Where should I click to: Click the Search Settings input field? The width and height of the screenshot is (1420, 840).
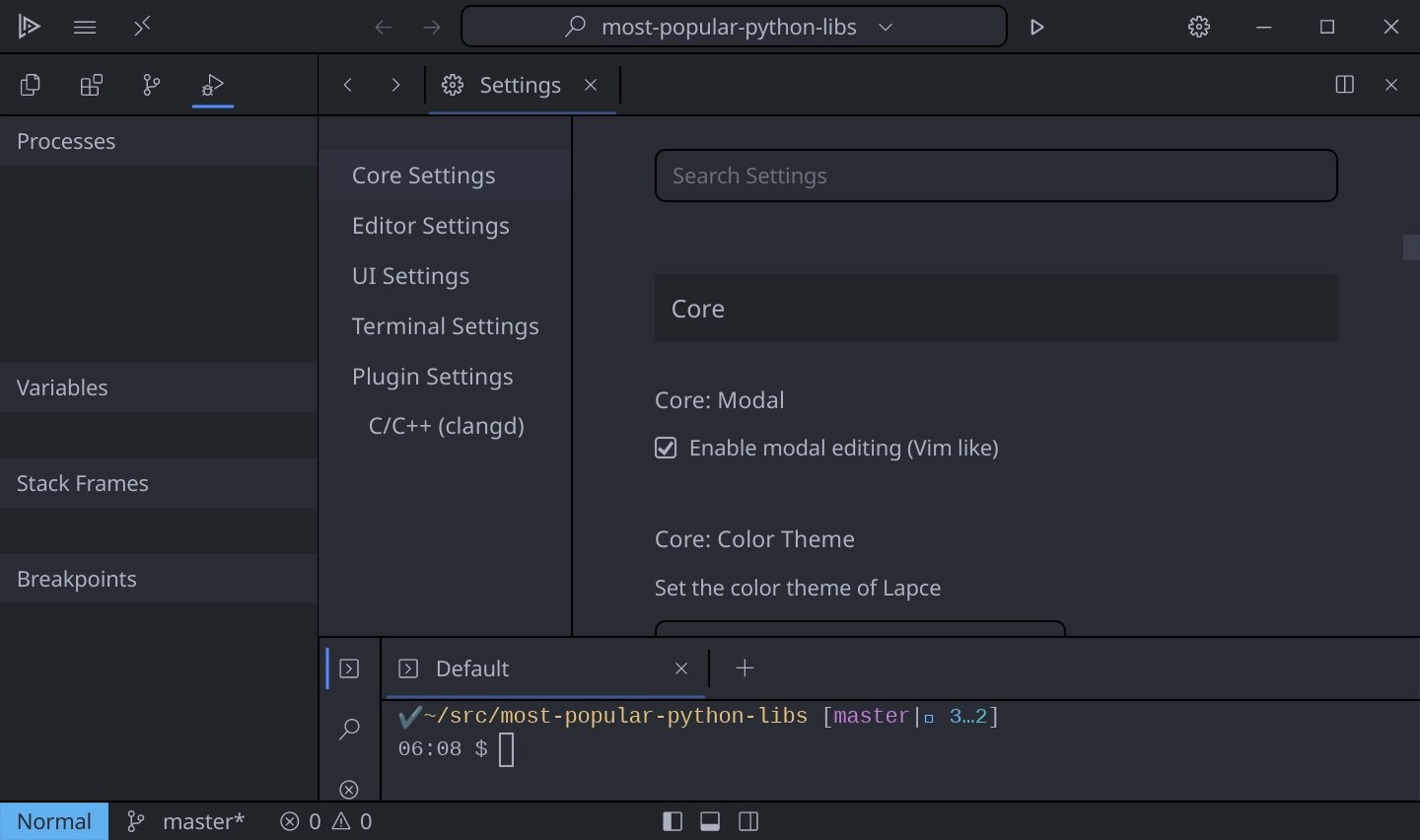996,175
